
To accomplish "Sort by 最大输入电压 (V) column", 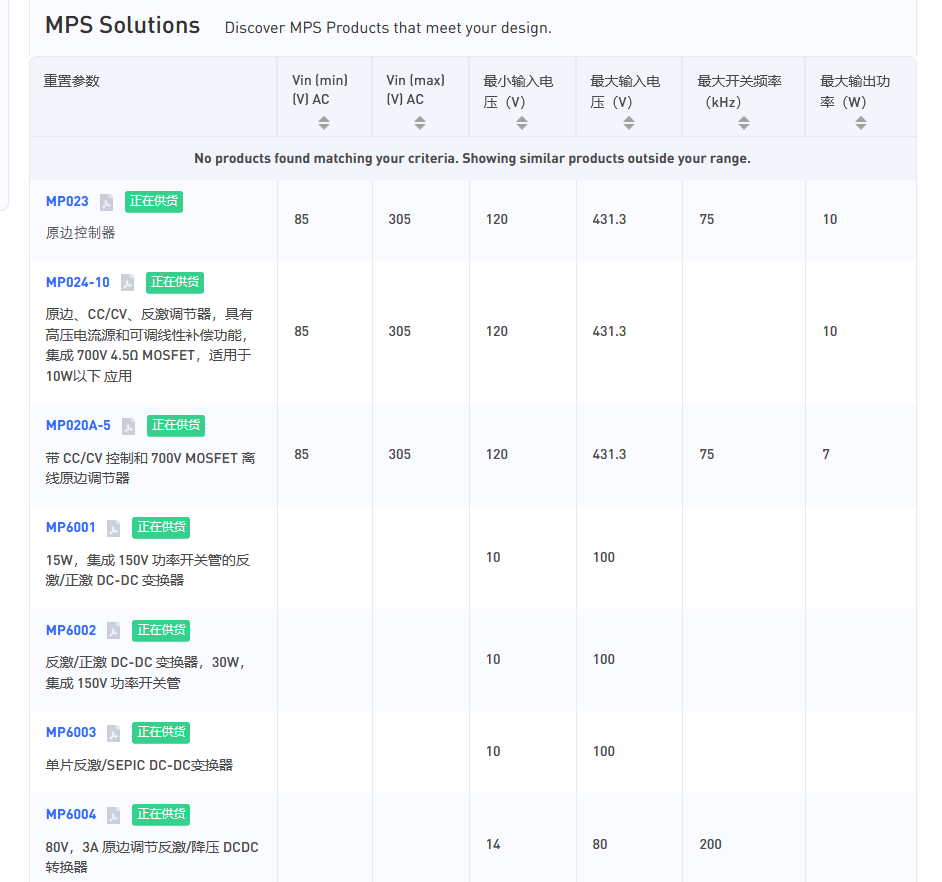I will 629,123.
